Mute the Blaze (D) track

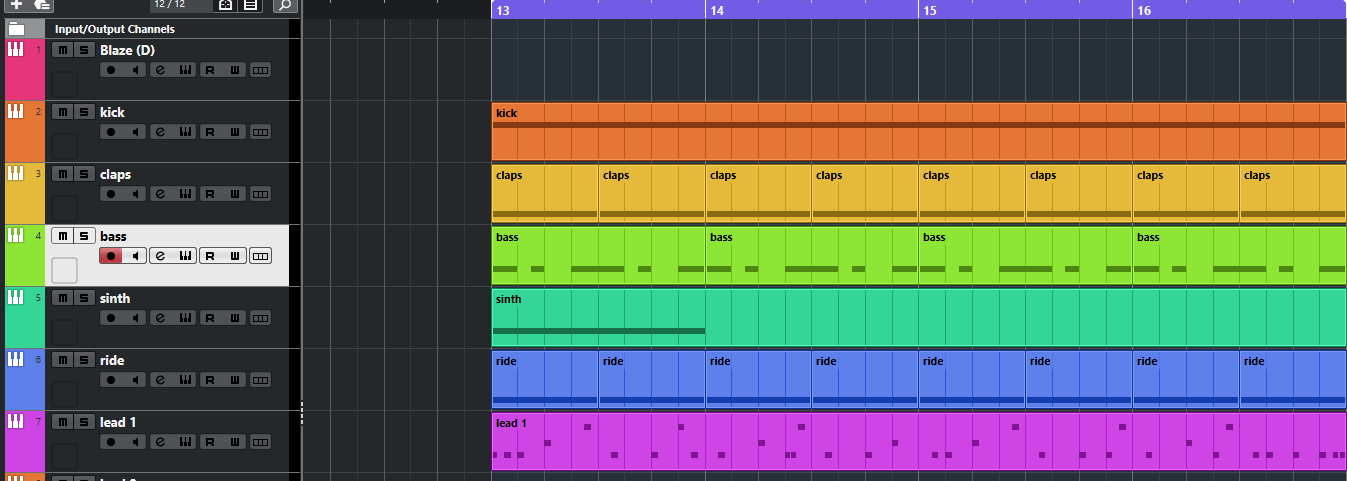click(x=62, y=50)
